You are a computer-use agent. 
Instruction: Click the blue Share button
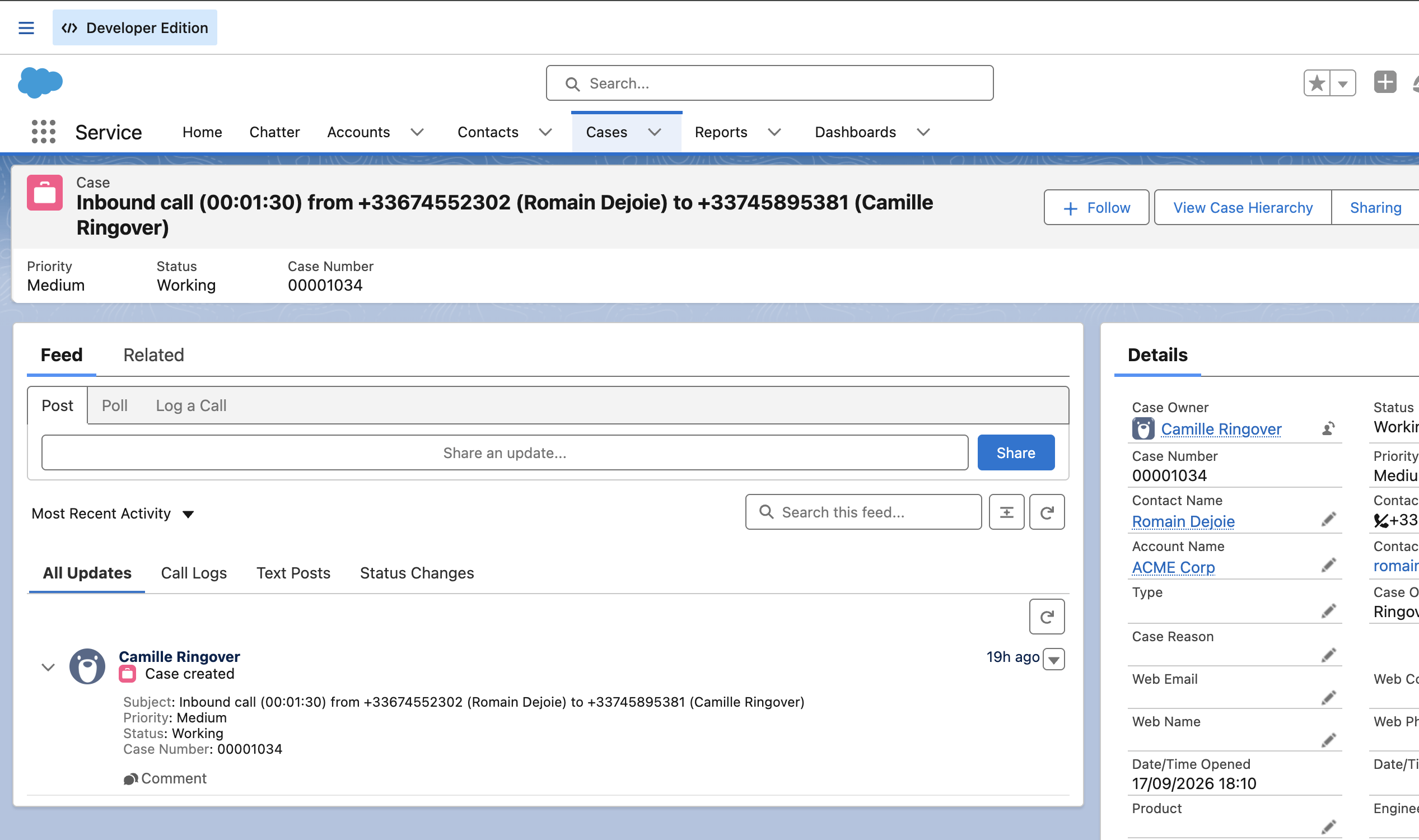1016,453
